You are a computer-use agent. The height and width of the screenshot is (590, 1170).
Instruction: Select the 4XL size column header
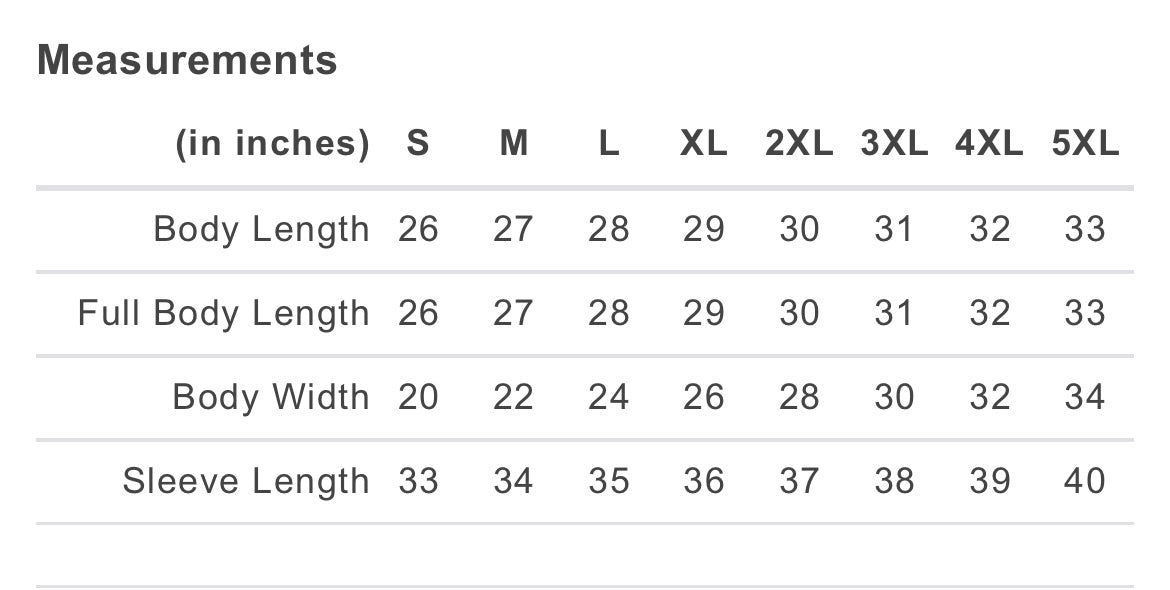[x=989, y=144]
